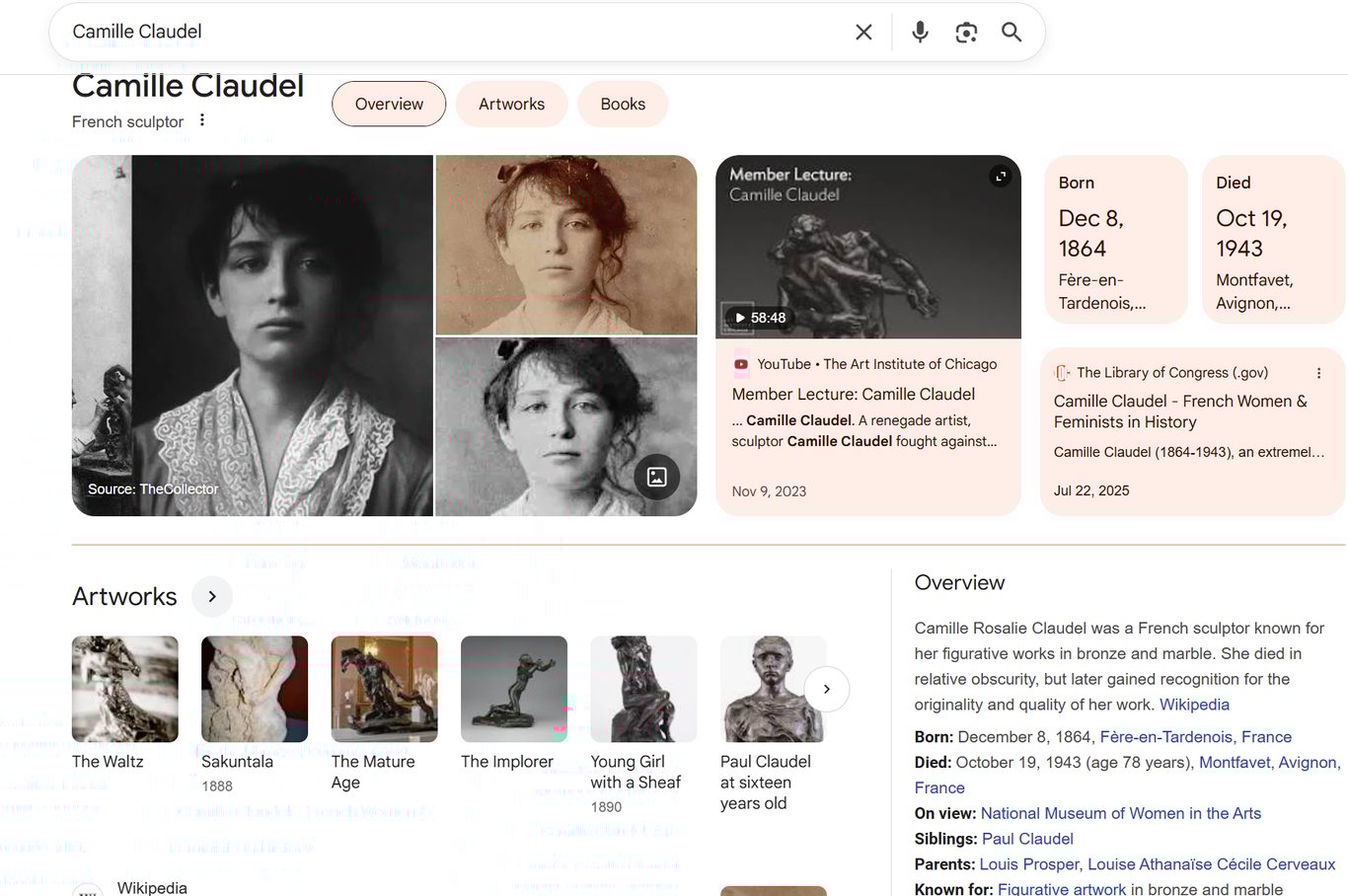Click the Overview section heading
Image resolution: width=1348 pixels, height=896 pixels.
(x=959, y=582)
